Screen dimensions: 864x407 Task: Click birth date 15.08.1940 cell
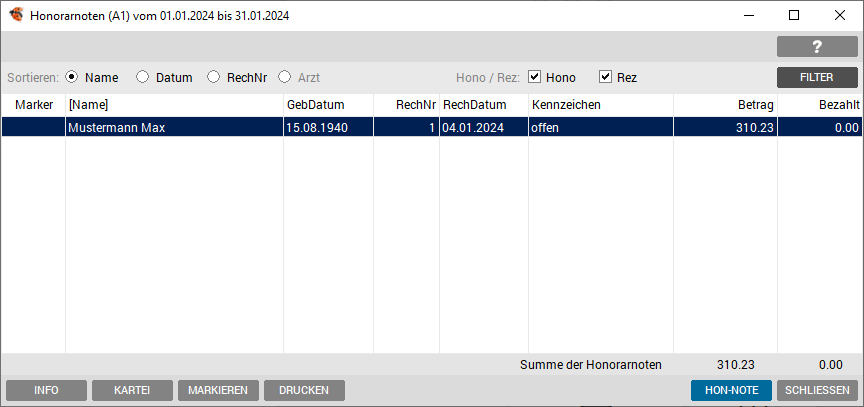[x=328, y=128]
